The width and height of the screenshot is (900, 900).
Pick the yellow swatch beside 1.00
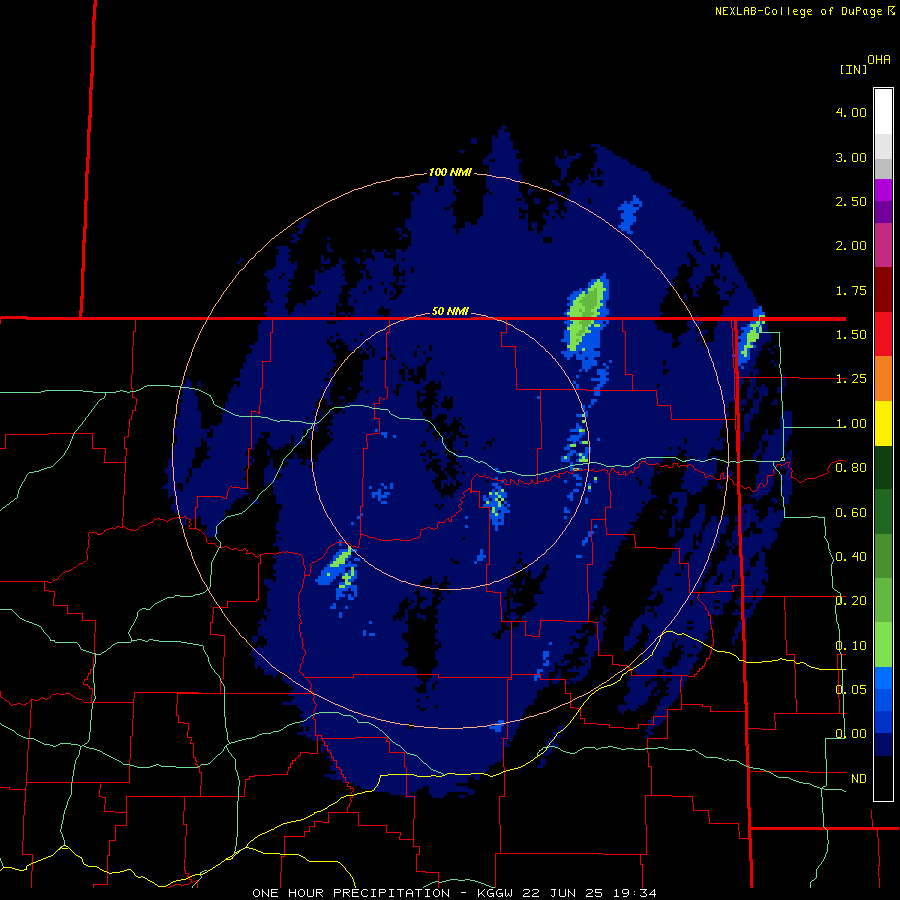[883, 423]
